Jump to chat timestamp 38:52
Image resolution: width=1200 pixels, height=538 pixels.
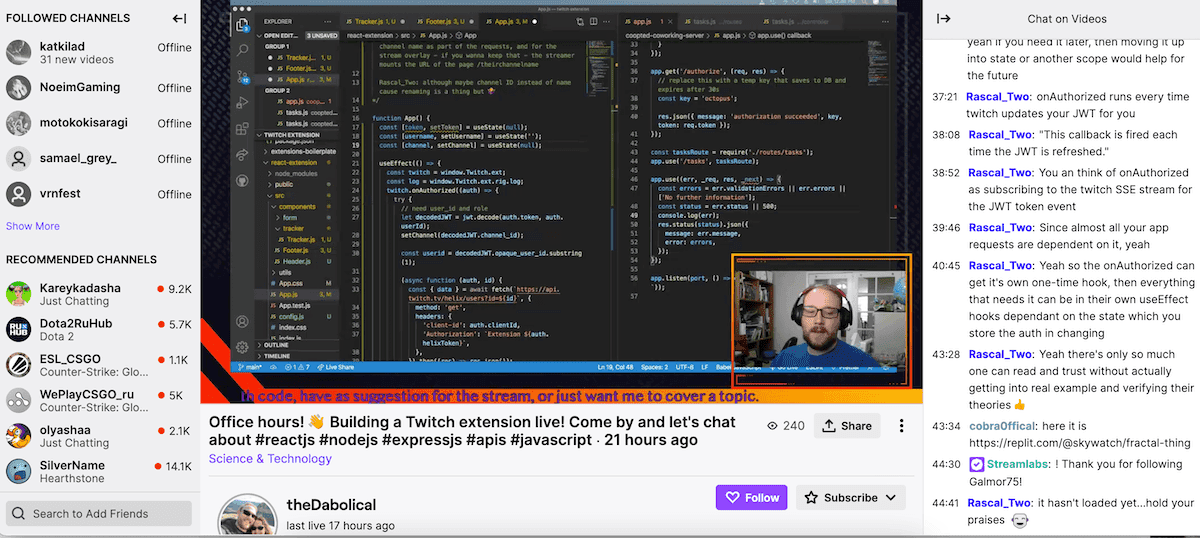point(945,172)
